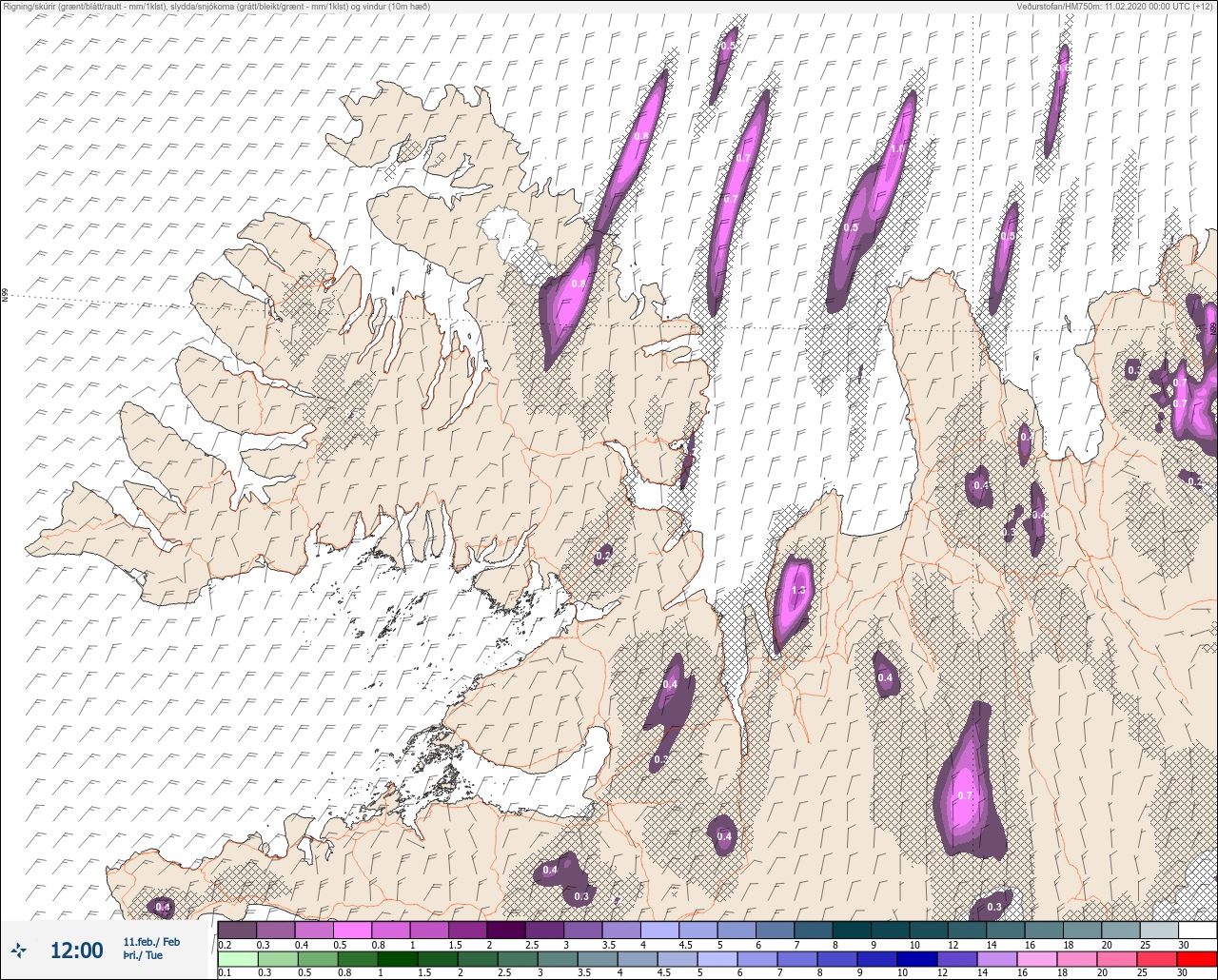1218x980 pixels.
Task: Pick bottom-row pink swatch labelled 16
Action: pos(1036,959)
